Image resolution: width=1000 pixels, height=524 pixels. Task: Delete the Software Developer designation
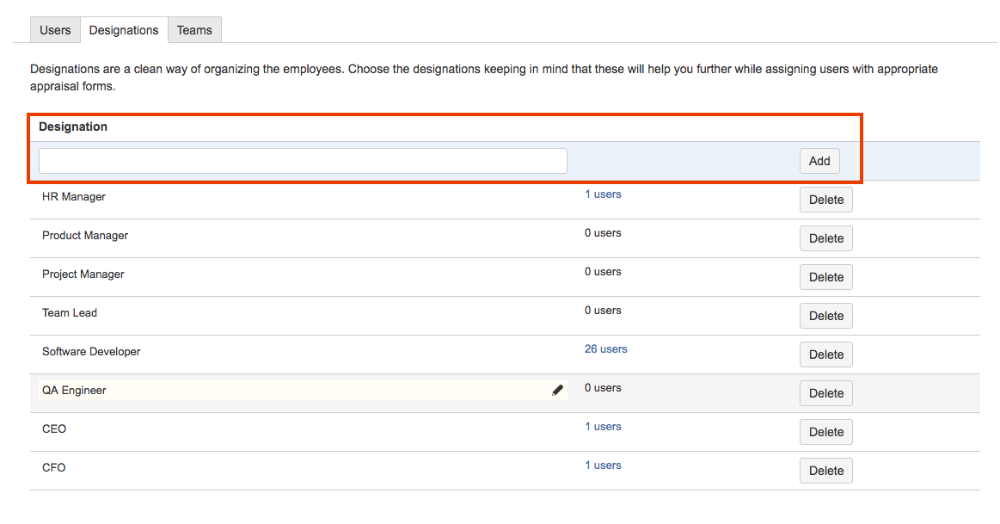coord(826,354)
